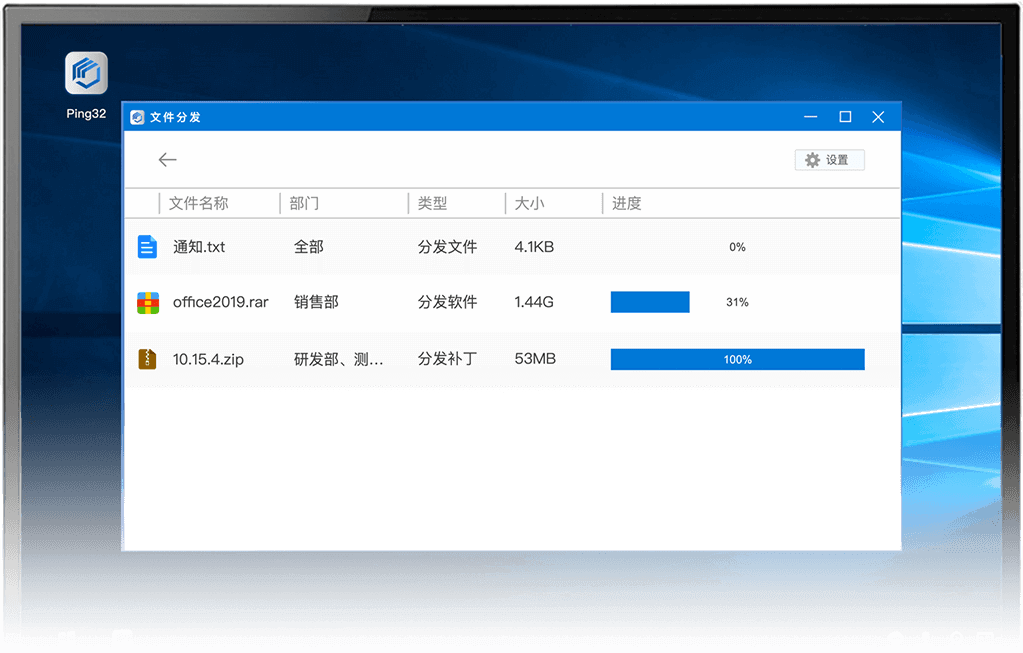This screenshot has width=1023, height=653.
Task: Click the app logo in title bar
Action: click(137, 117)
